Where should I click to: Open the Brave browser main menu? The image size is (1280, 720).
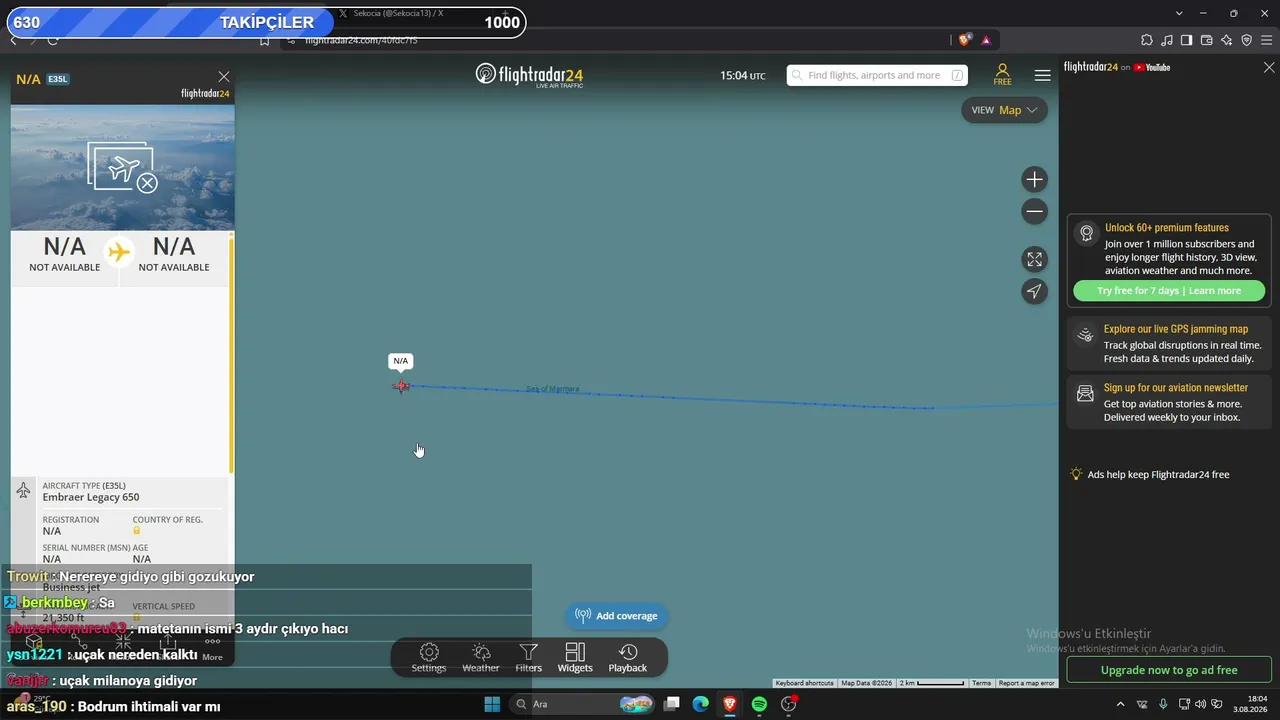pos(1267,40)
